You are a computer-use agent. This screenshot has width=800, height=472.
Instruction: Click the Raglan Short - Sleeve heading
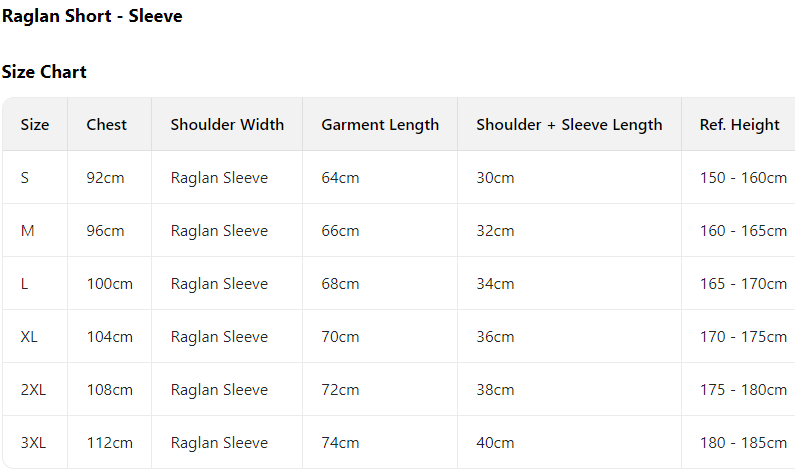coord(92,17)
